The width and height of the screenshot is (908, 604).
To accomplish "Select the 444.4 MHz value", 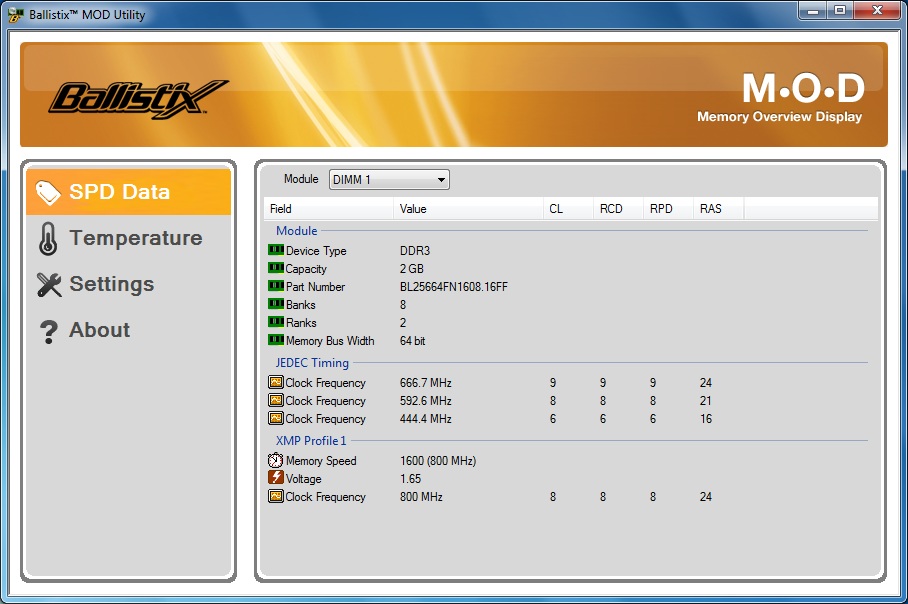I will coord(426,419).
